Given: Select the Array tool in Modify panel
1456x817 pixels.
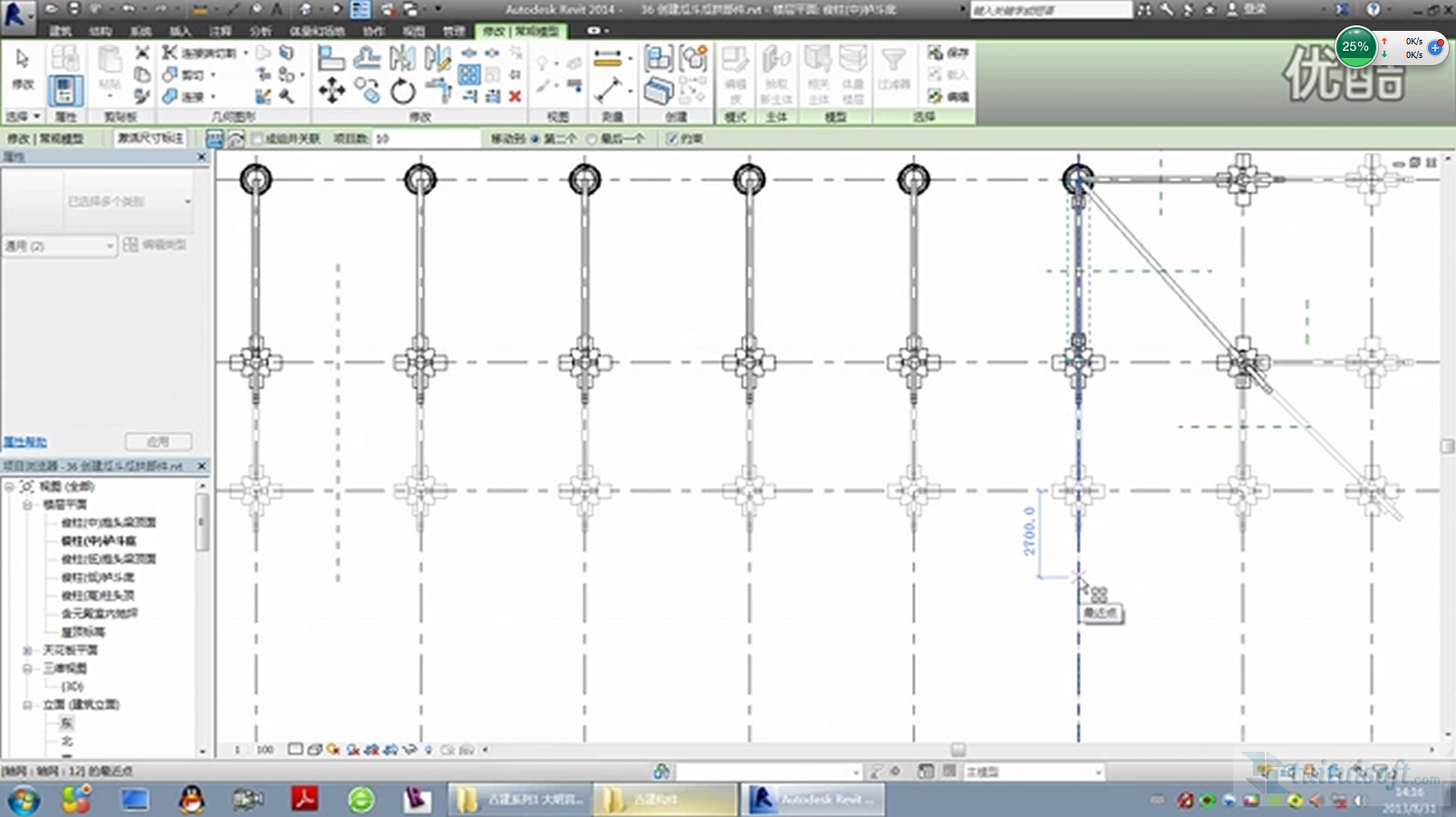Looking at the screenshot, I should pyautogui.click(x=469, y=75).
